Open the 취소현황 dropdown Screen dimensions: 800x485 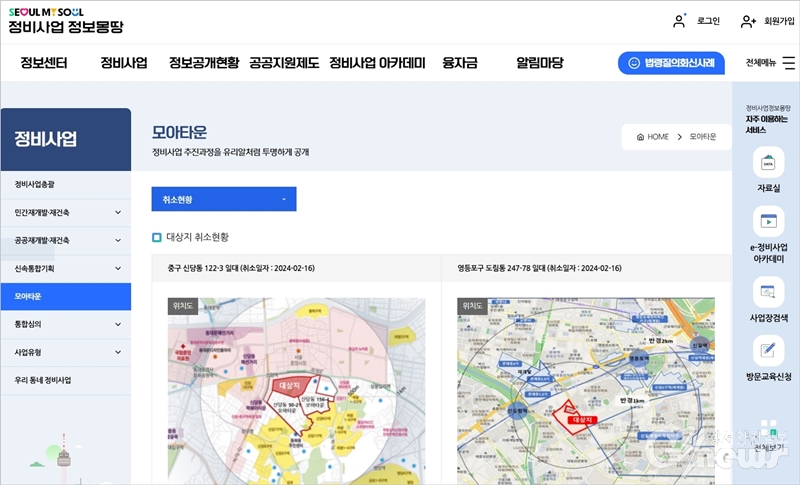click(224, 199)
